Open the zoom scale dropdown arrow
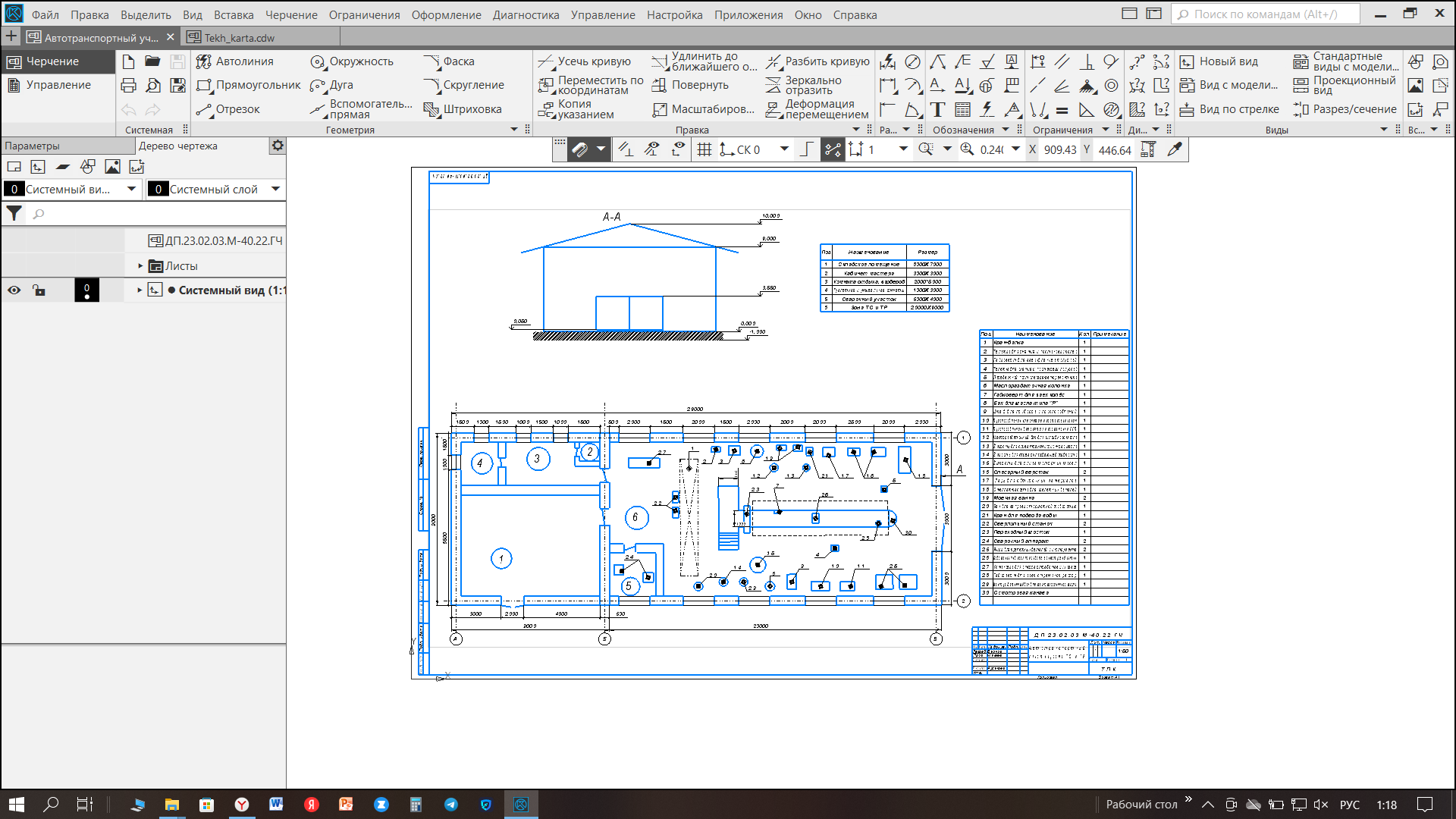Viewport: 1456px width, 819px height. click(x=1015, y=149)
